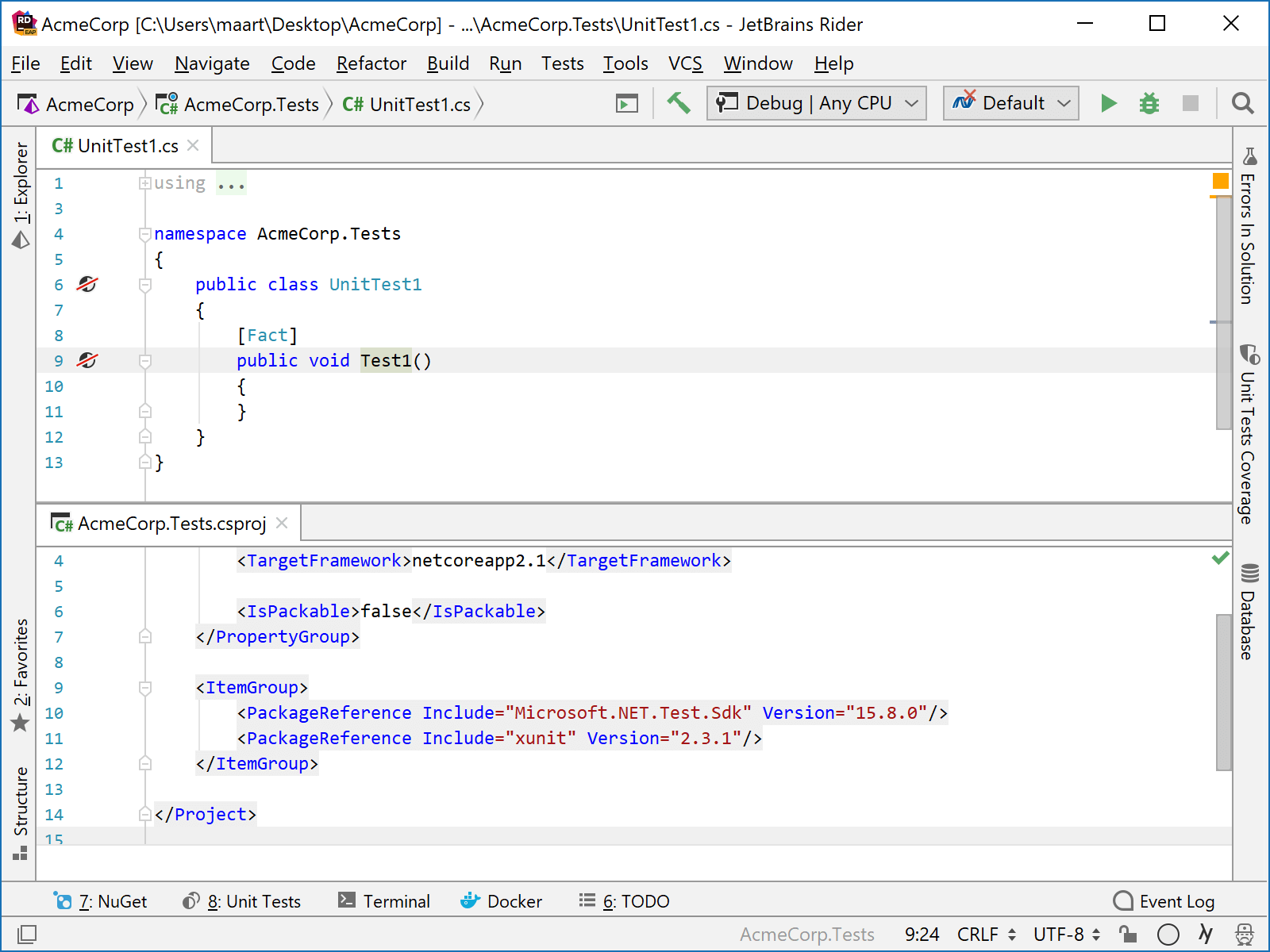
Task: Start debugging with the green bug icon
Action: [x=1149, y=103]
